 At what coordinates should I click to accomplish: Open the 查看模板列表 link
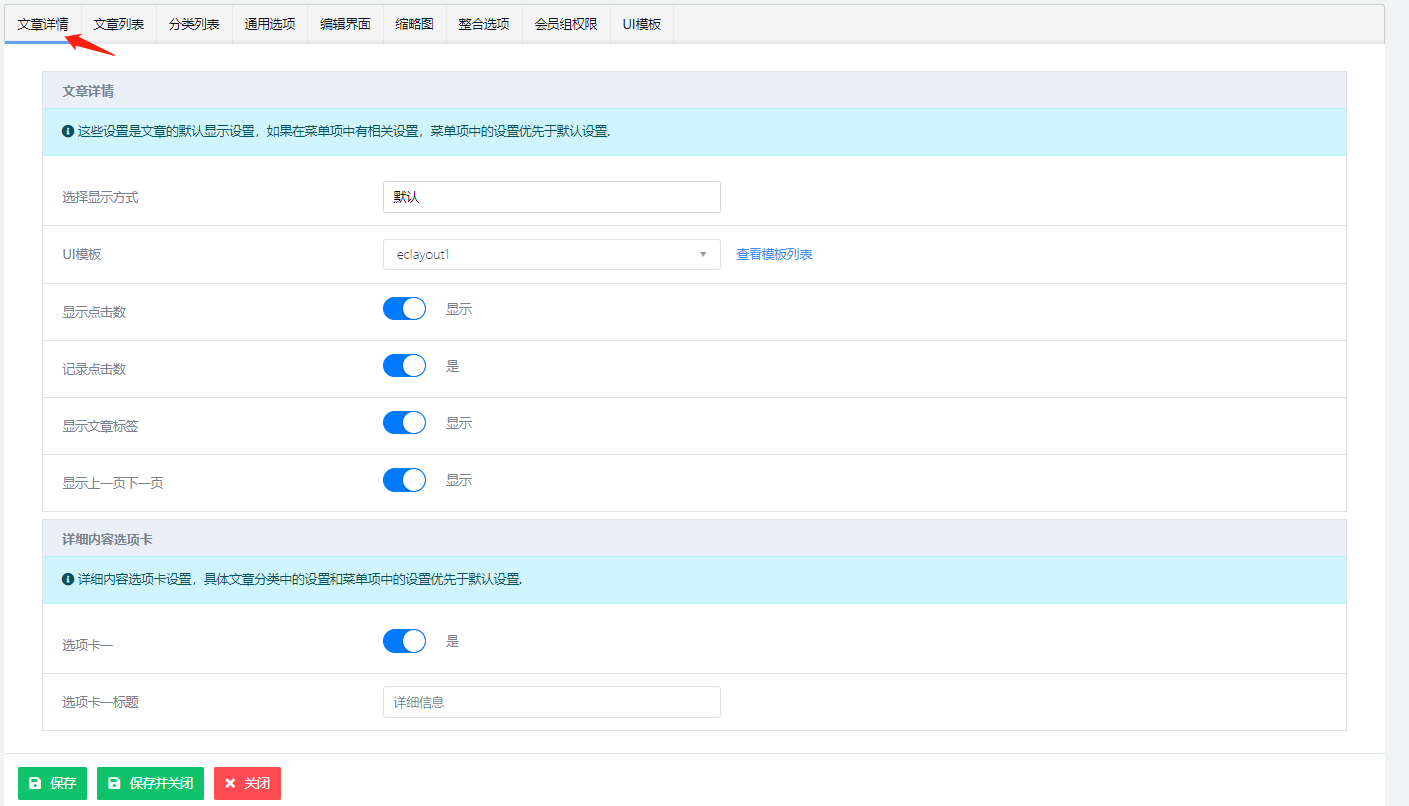tap(774, 255)
